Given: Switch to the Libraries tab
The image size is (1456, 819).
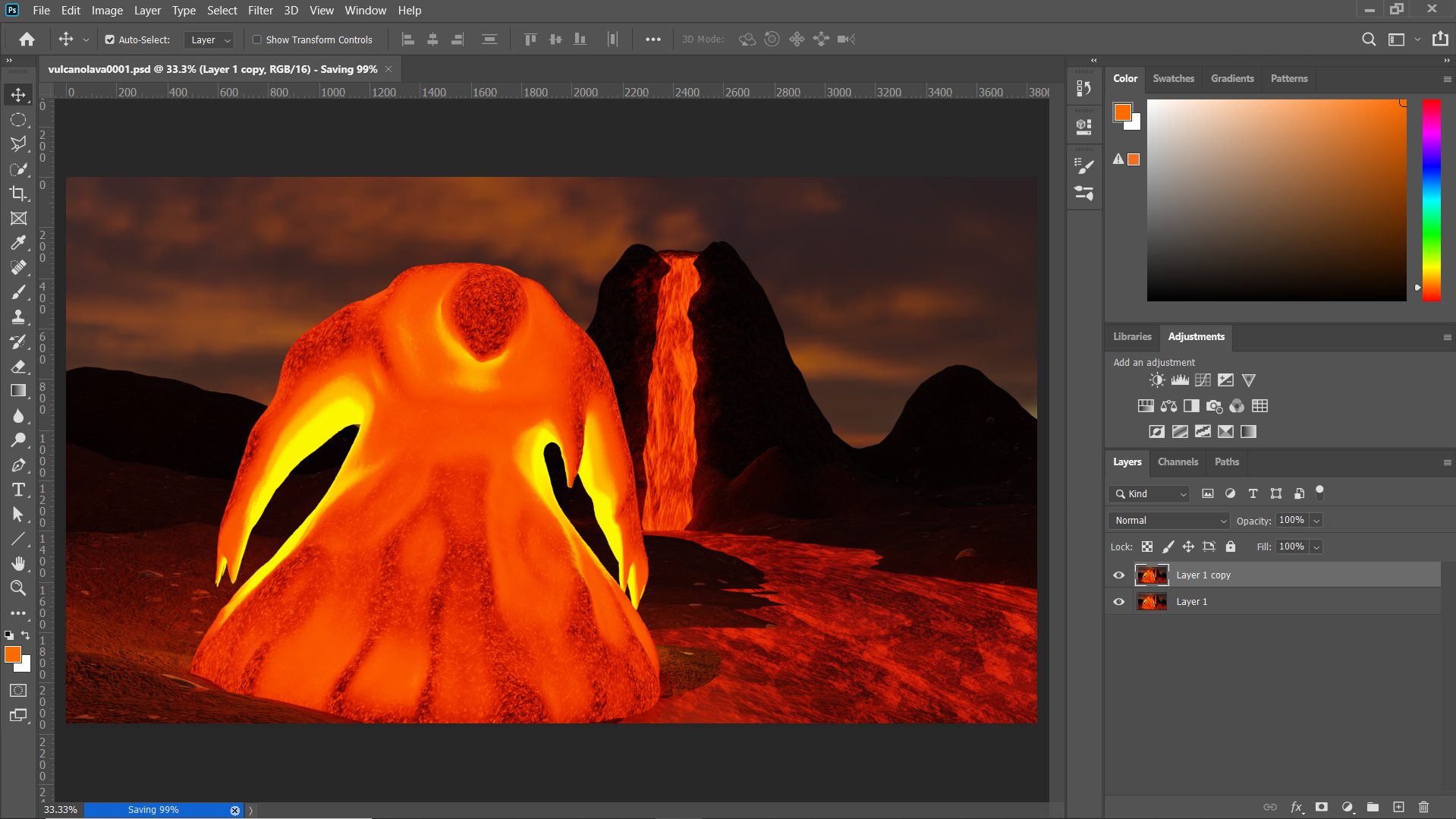Looking at the screenshot, I should click(x=1132, y=336).
